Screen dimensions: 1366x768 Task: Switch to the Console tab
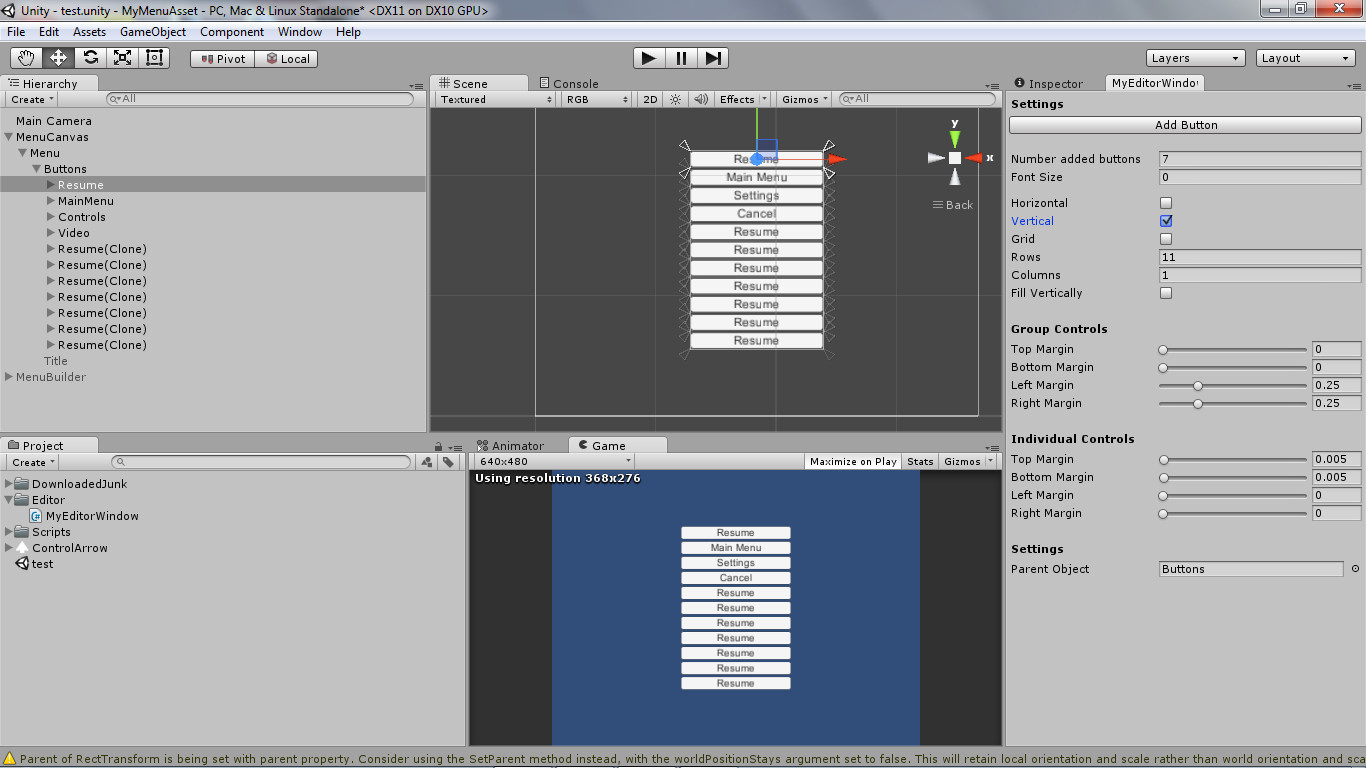573,83
